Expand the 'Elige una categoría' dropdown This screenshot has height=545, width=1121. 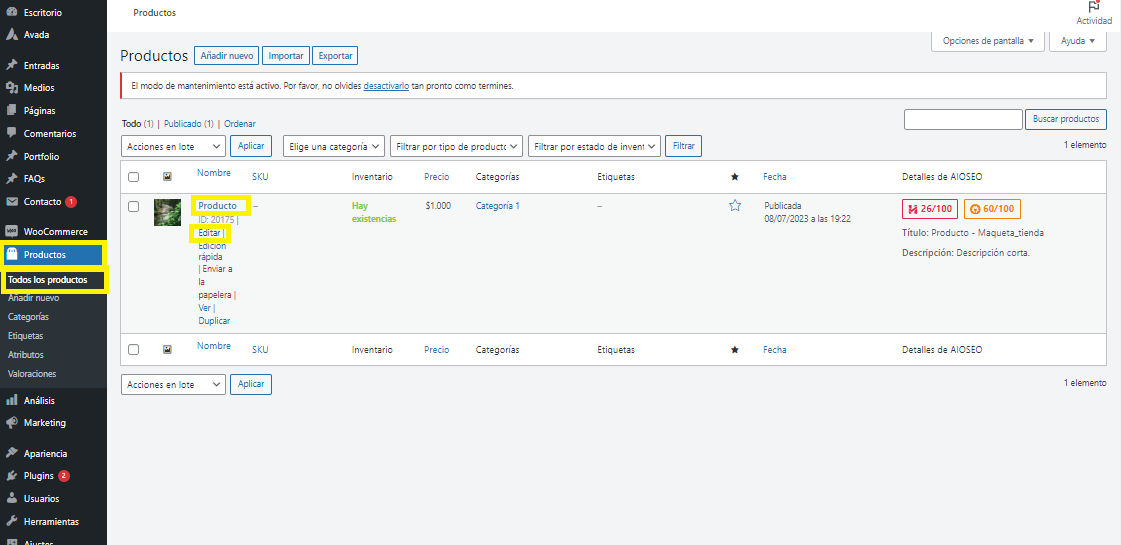(x=334, y=147)
